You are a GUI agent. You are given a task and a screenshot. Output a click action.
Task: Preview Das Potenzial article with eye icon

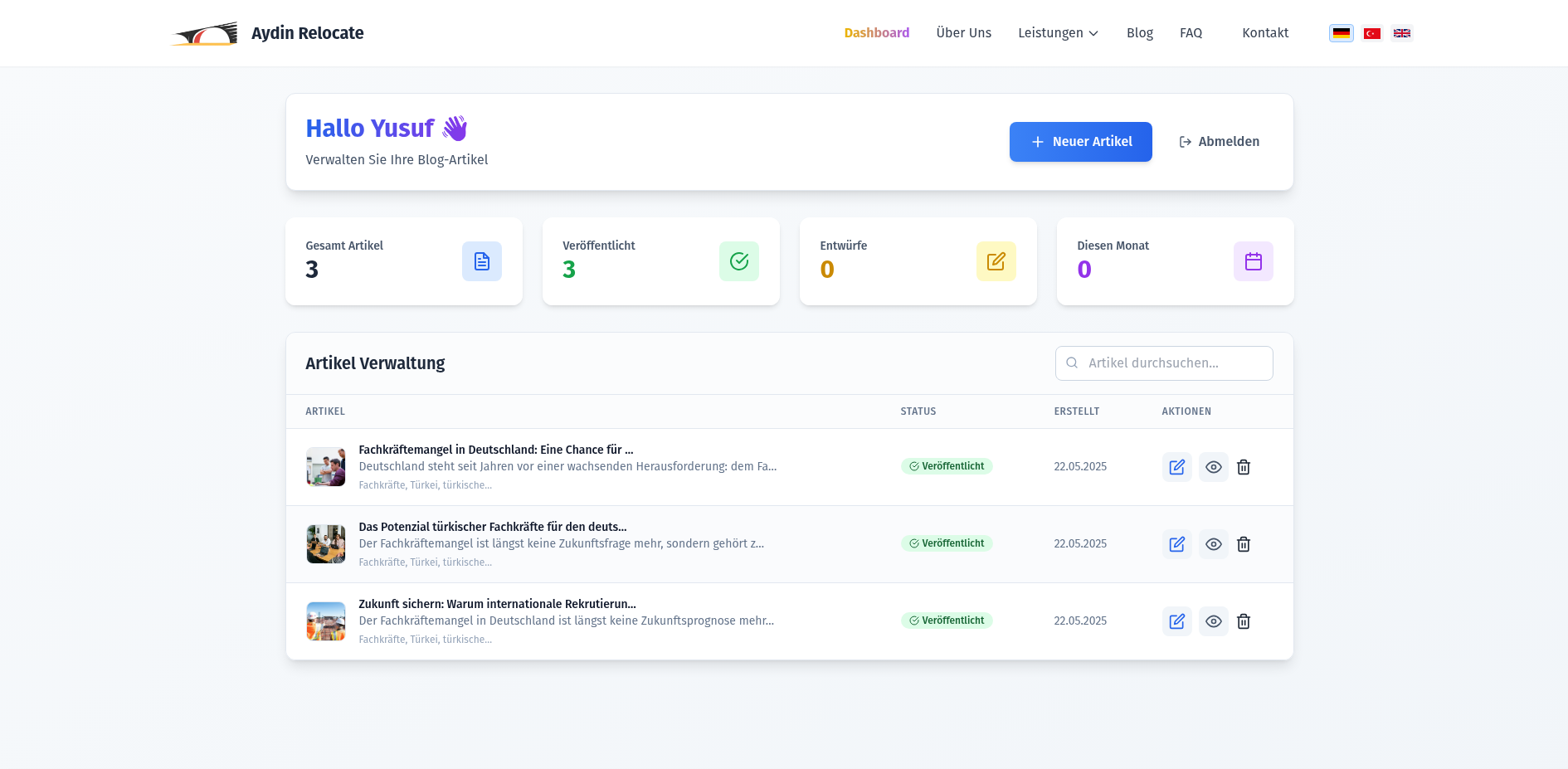tap(1213, 544)
